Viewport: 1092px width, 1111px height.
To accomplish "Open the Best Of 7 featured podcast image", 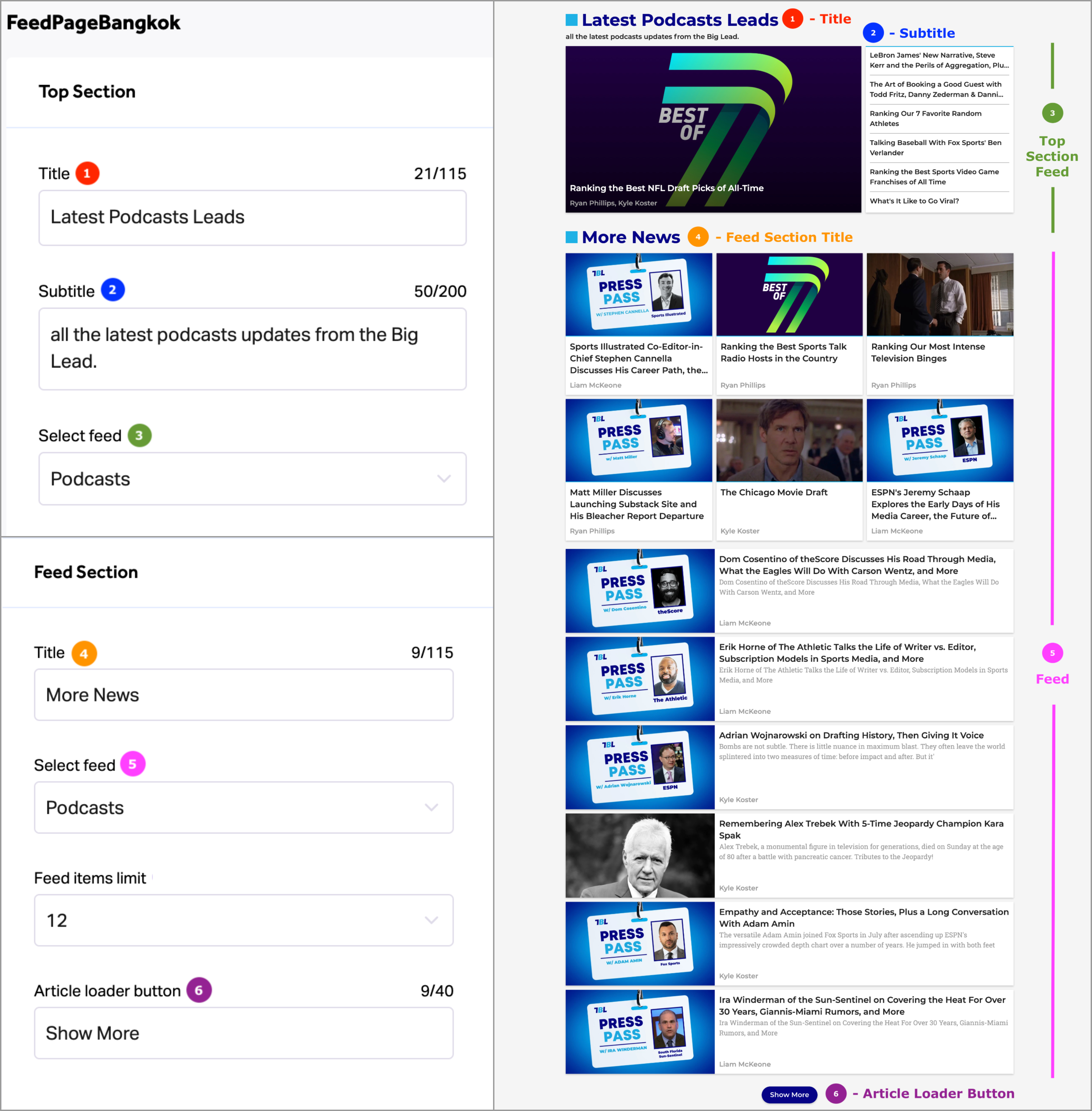I will [x=713, y=129].
